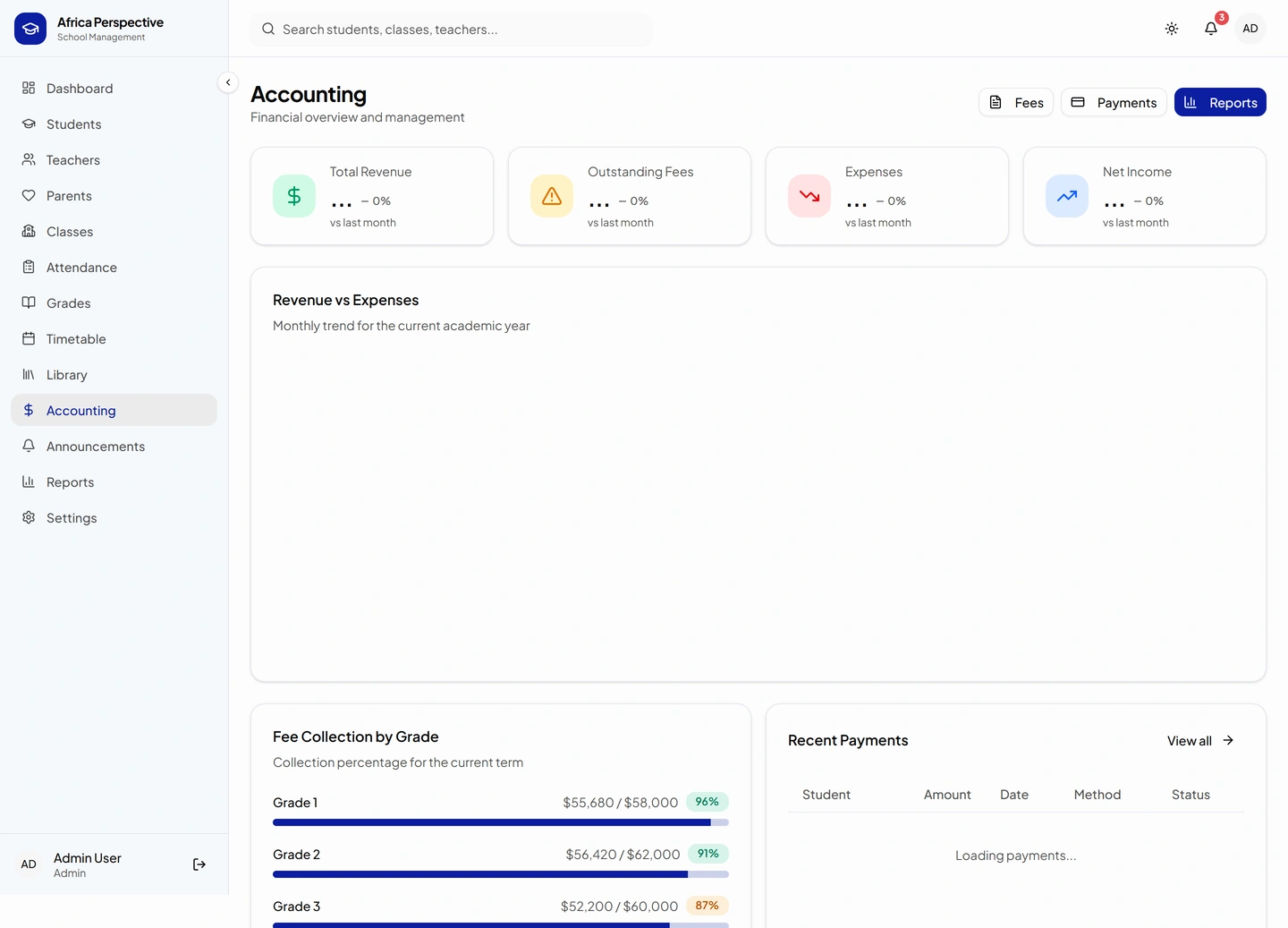Click the Student column header
This screenshot has height=928, width=1288.
(x=826, y=795)
